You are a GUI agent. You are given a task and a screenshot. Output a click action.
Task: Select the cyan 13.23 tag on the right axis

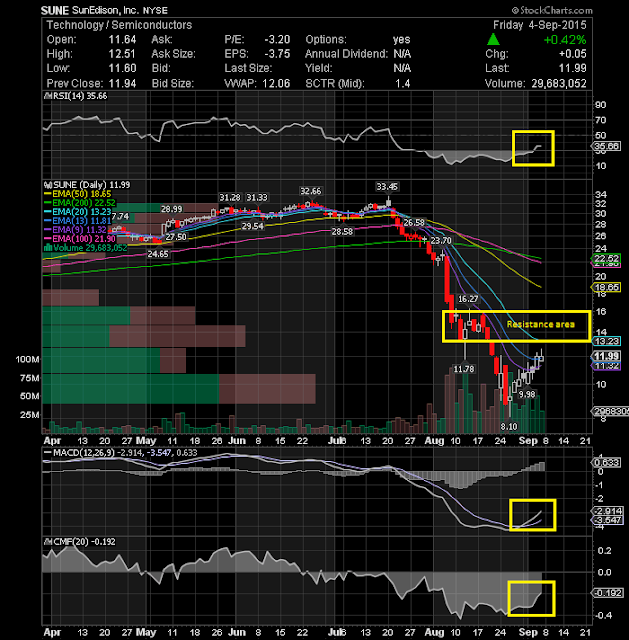(607, 341)
